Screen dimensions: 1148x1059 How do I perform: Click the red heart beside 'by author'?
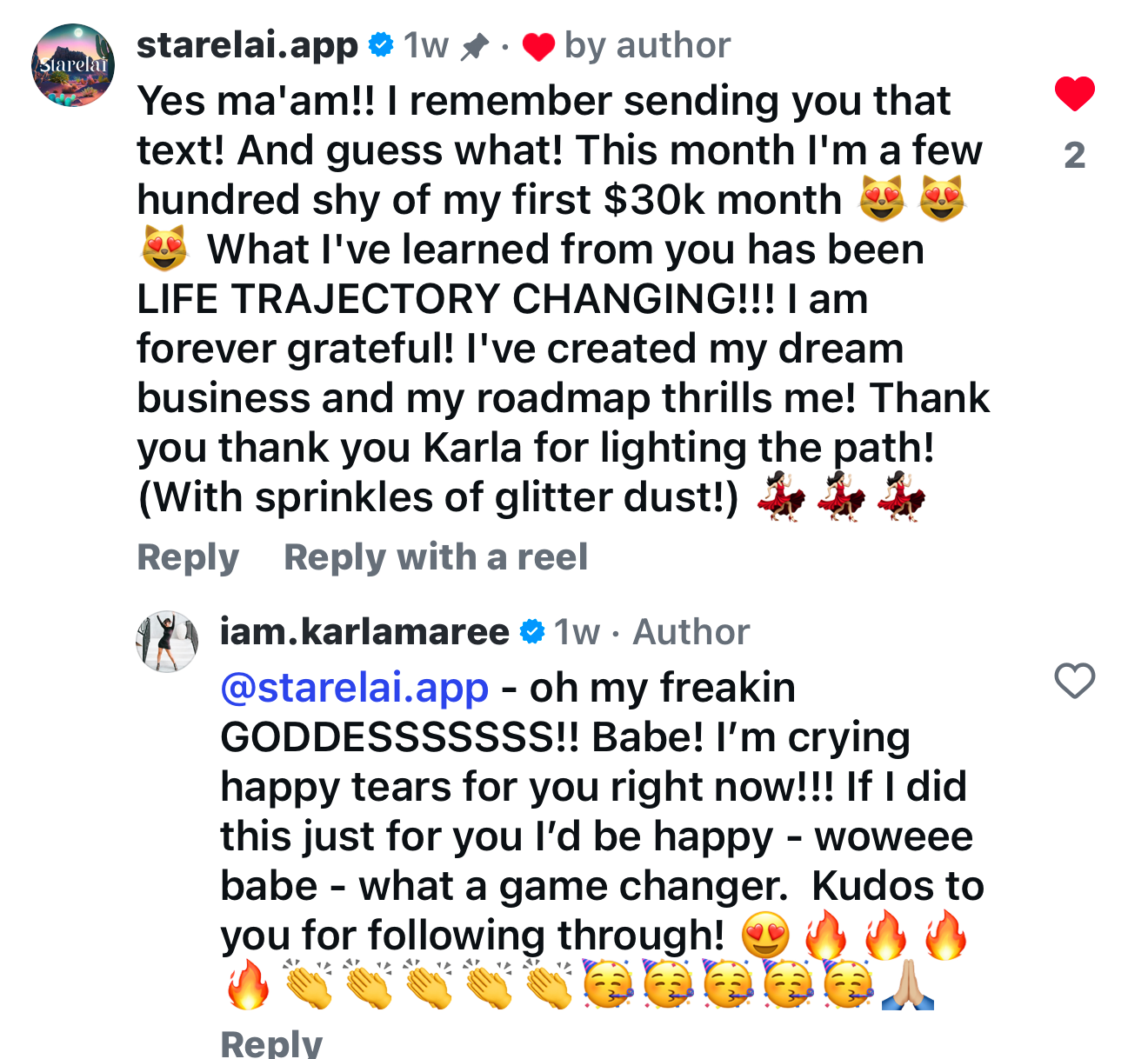[538, 47]
